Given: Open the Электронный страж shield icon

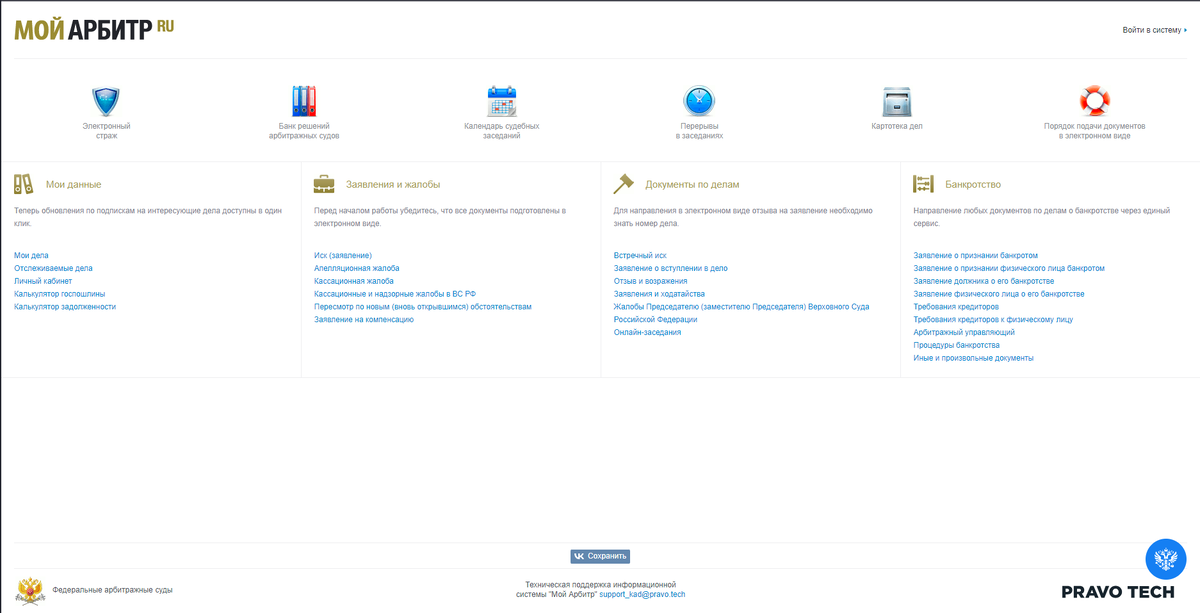Looking at the screenshot, I should (x=106, y=102).
